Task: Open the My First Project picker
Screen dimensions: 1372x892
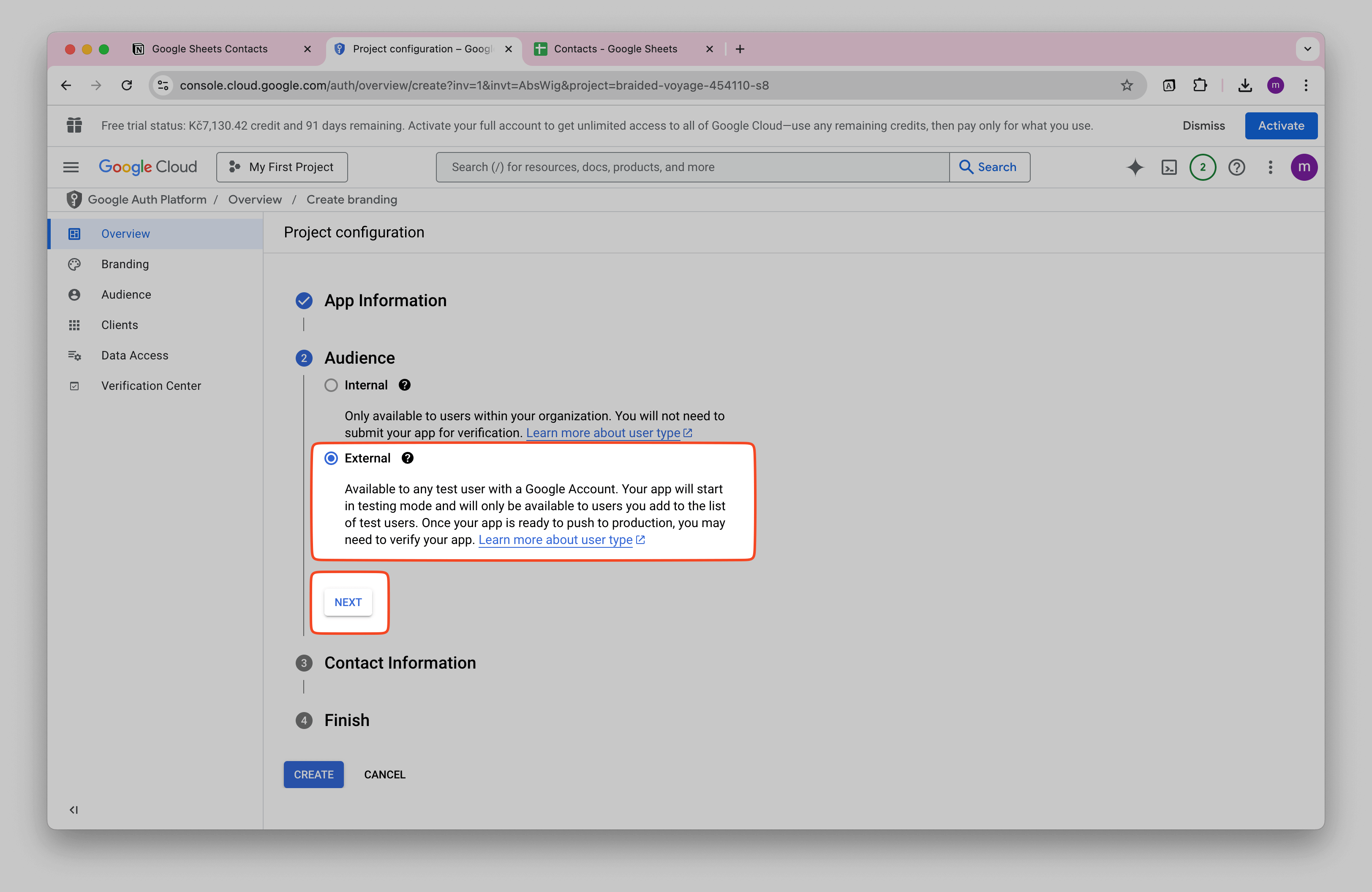Action: click(282, 166)
